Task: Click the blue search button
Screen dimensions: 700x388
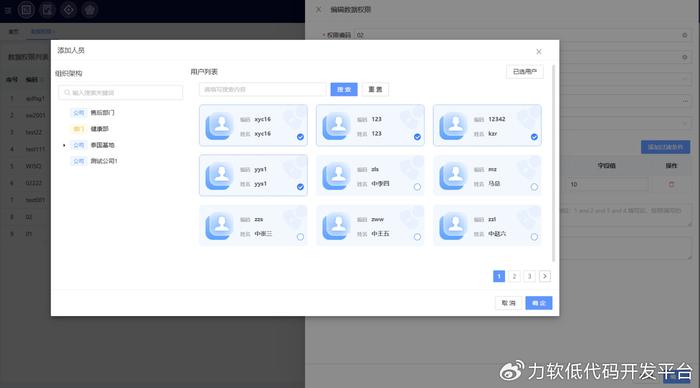Action: click(344, 89)
